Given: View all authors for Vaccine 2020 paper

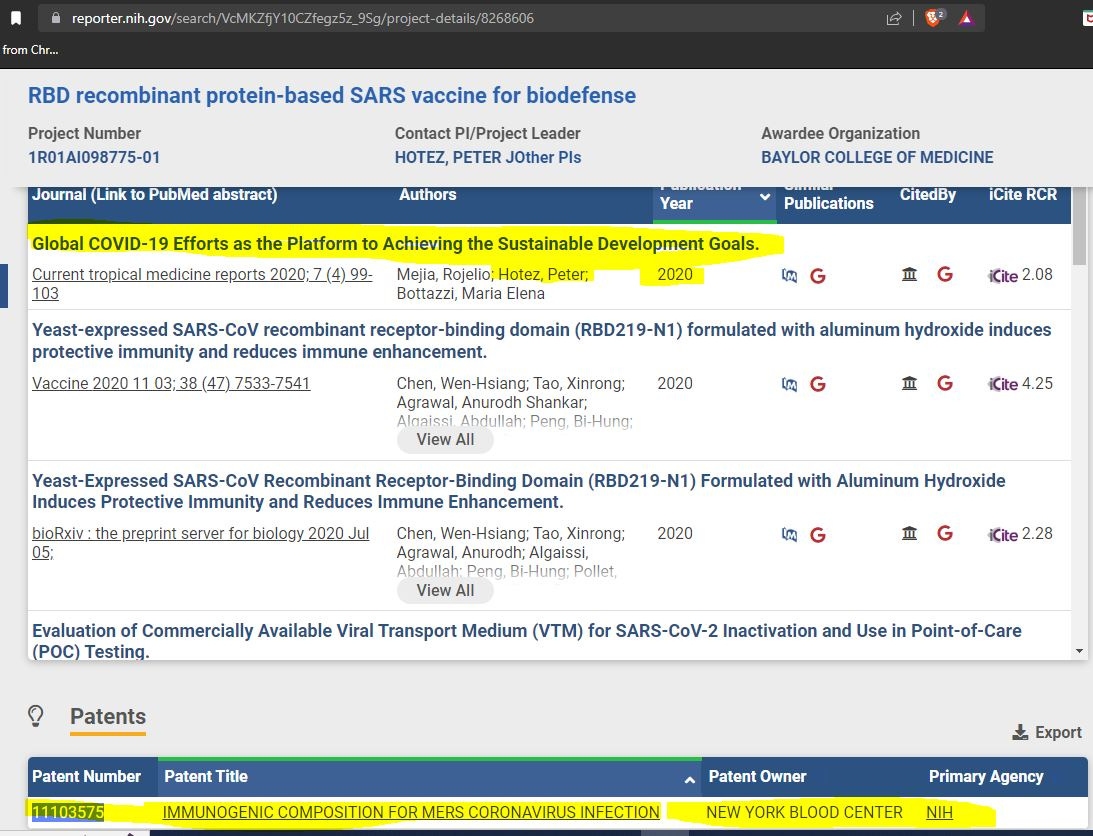Looking at the screenshot, I should point(445,440).
